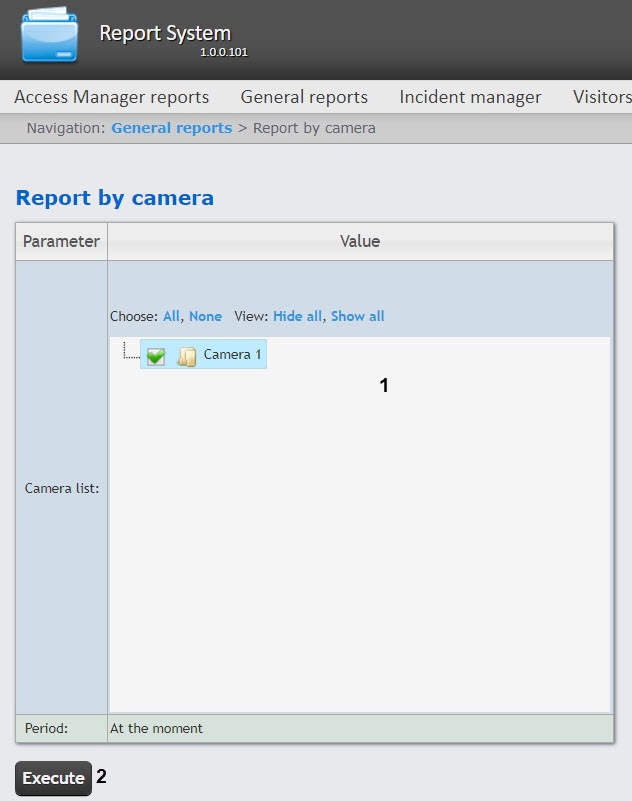Switch to the General reports tab

click(304, 97)
